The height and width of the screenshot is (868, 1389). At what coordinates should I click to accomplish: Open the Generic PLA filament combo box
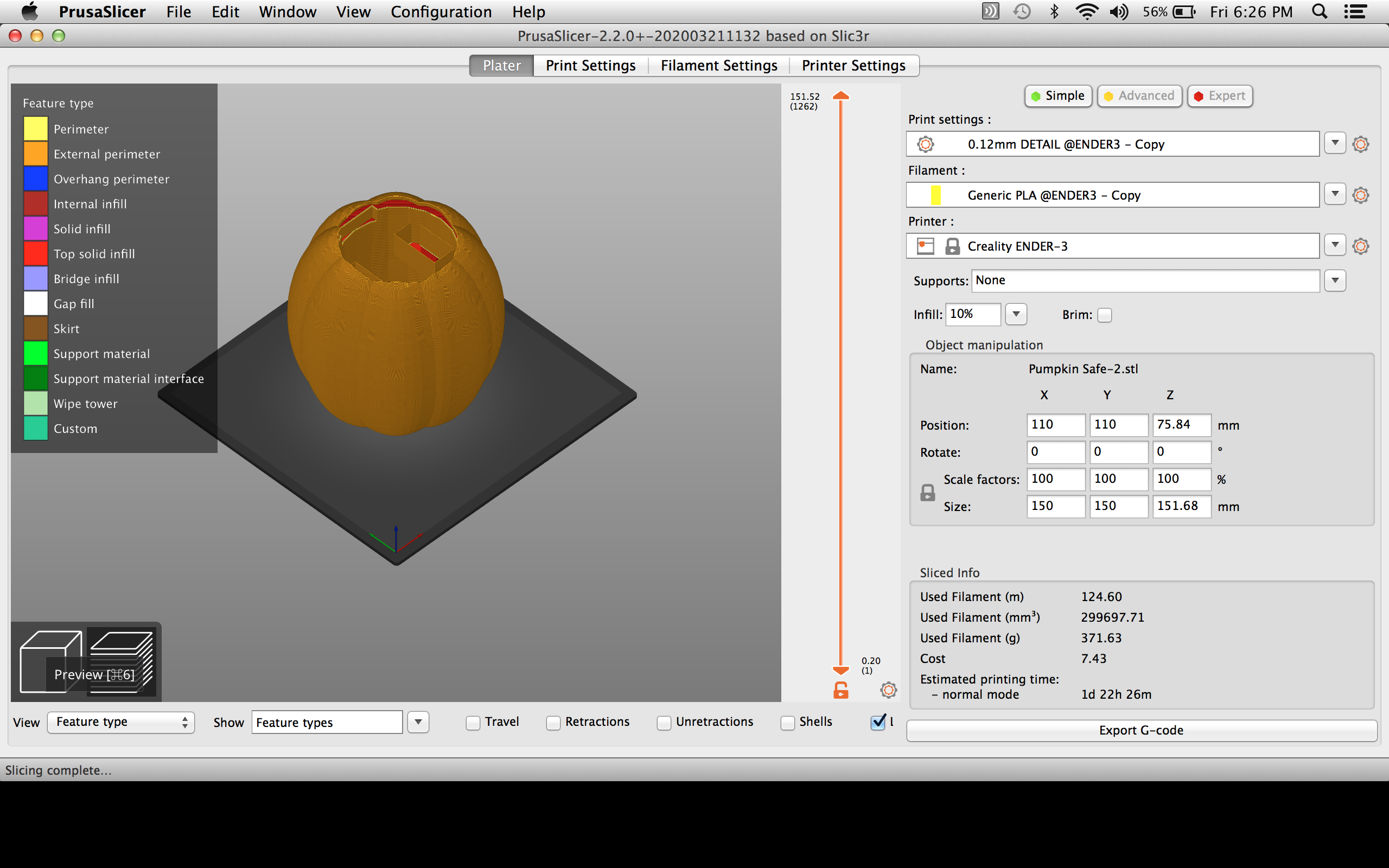click(x=1112, y=195)
